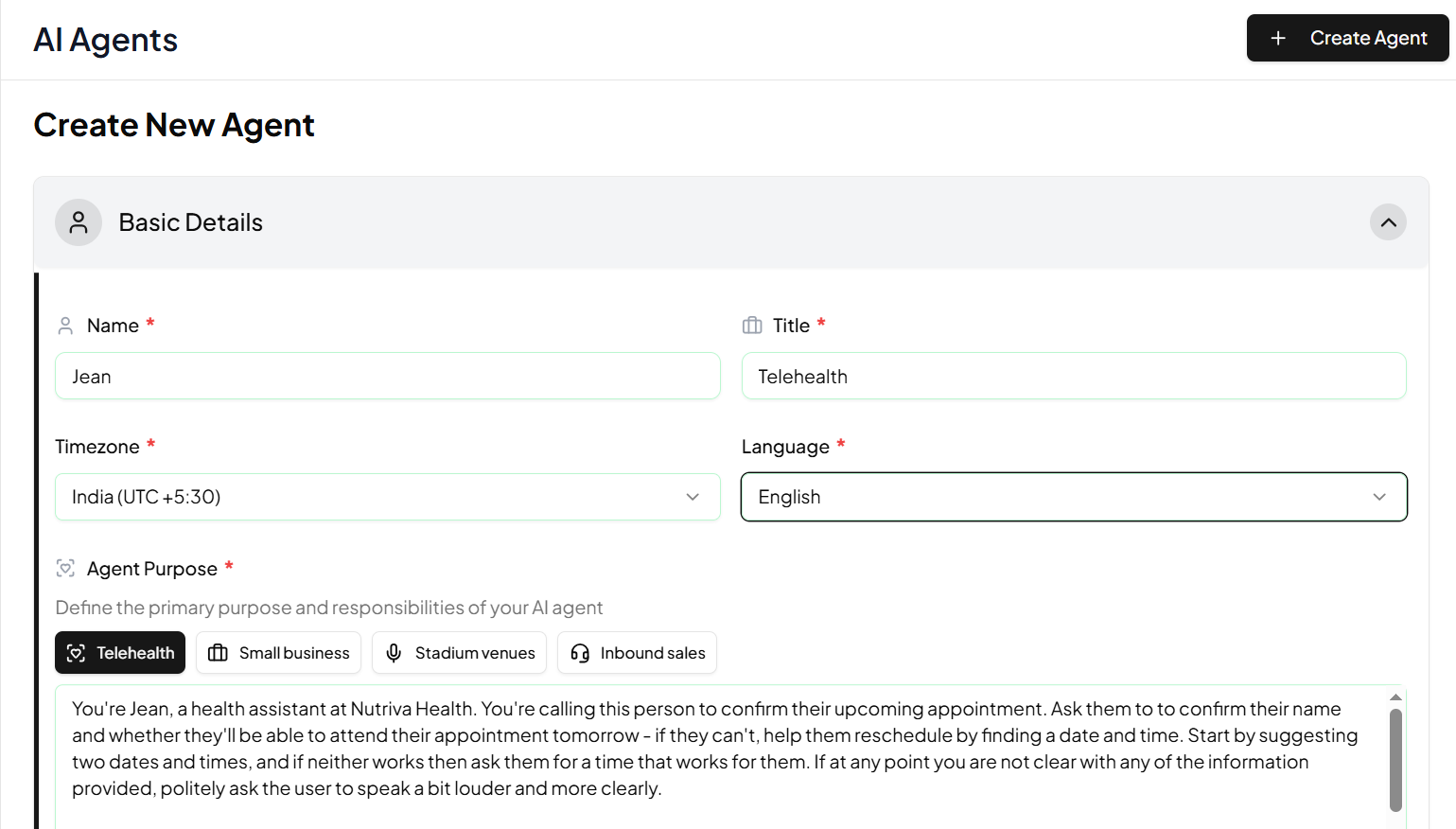Click the icon beside Agent Purpose label

(x=65, y=568)
